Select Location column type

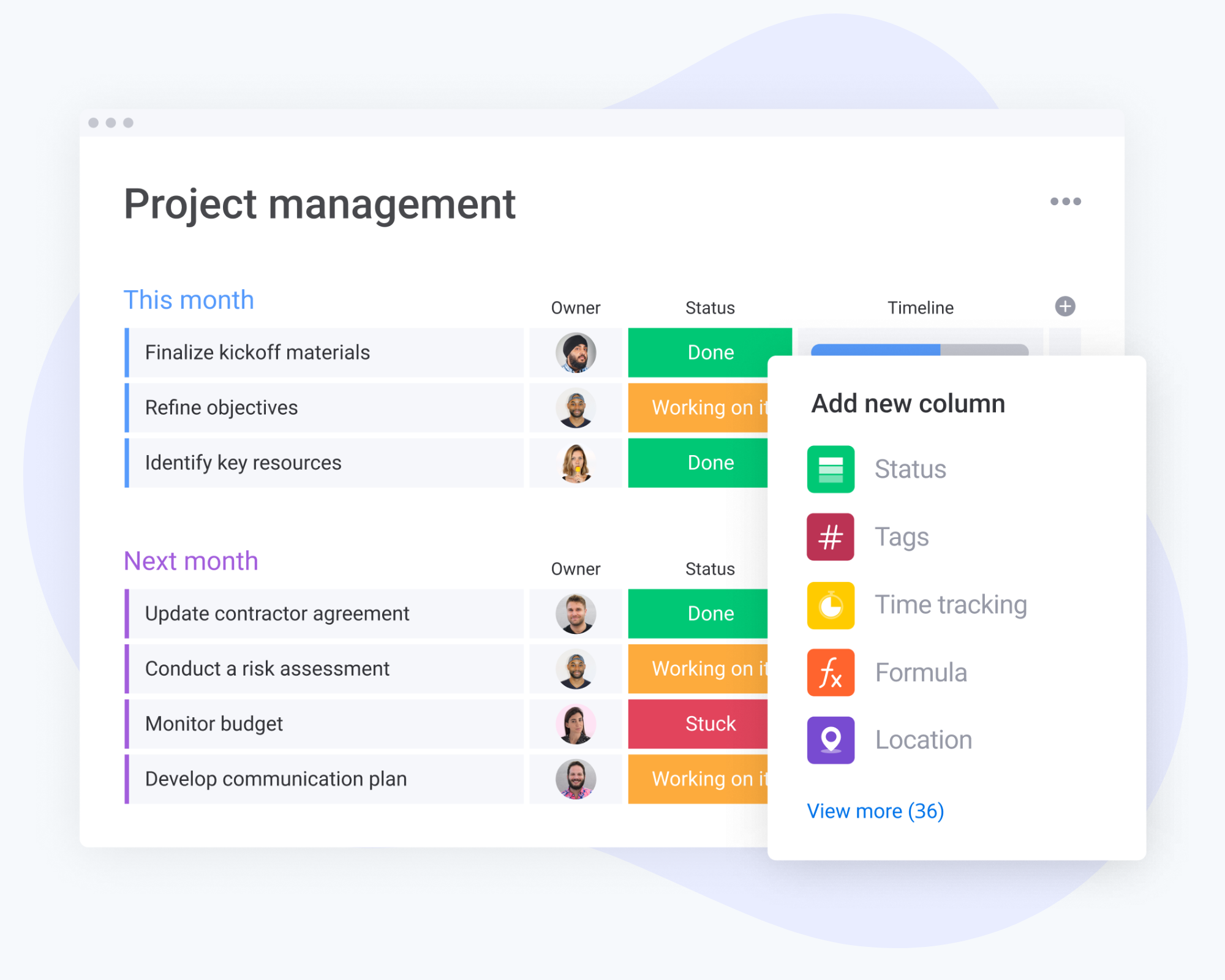924,740
